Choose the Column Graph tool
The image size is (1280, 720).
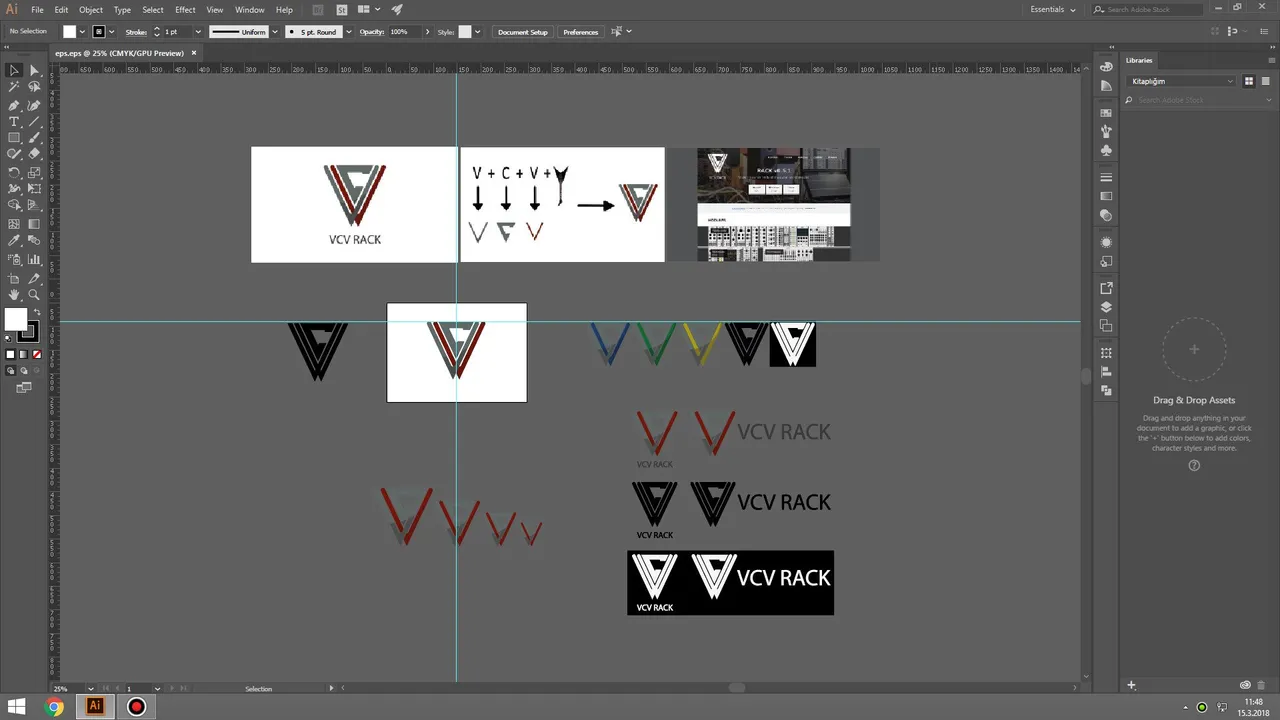pyautogui.click(x=34, y=259)
